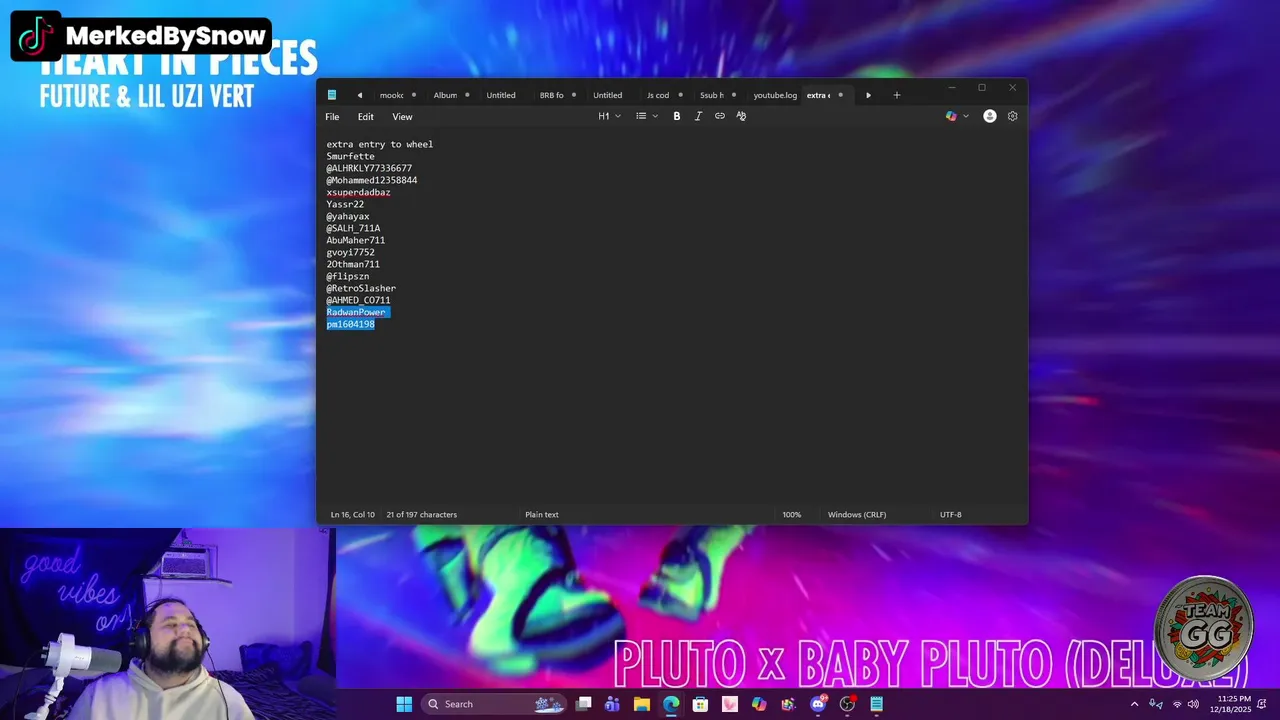Click the line 'extra entry to wheel'

[380, 144]
